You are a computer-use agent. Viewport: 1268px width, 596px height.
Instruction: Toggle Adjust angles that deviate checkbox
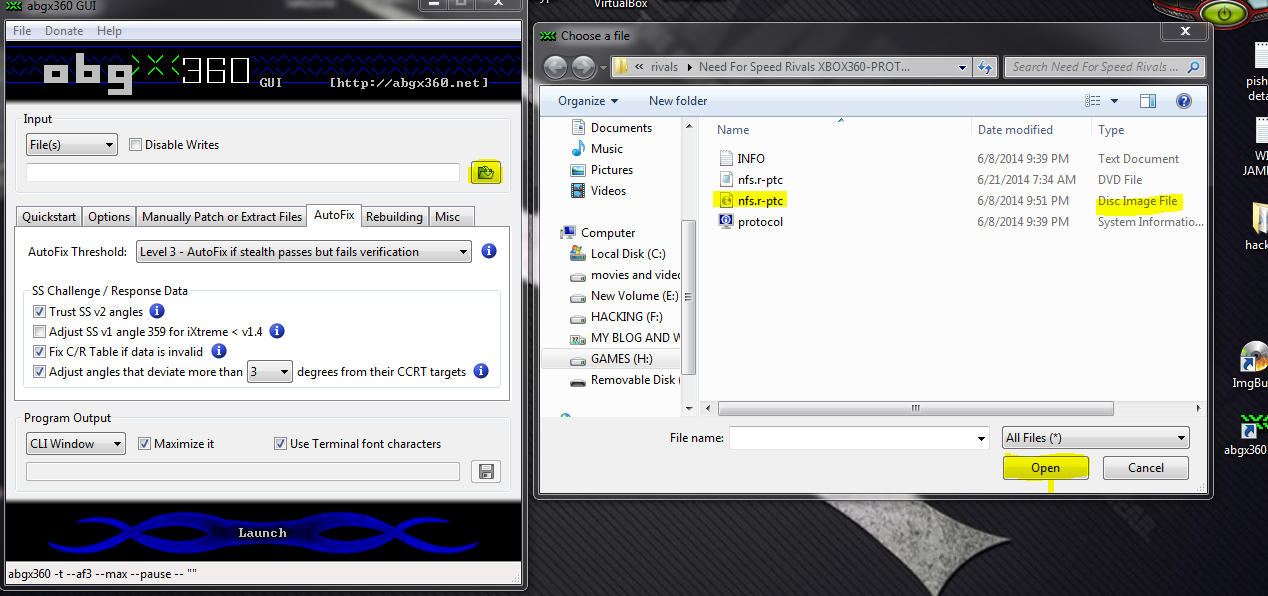[x=40, y=372]
